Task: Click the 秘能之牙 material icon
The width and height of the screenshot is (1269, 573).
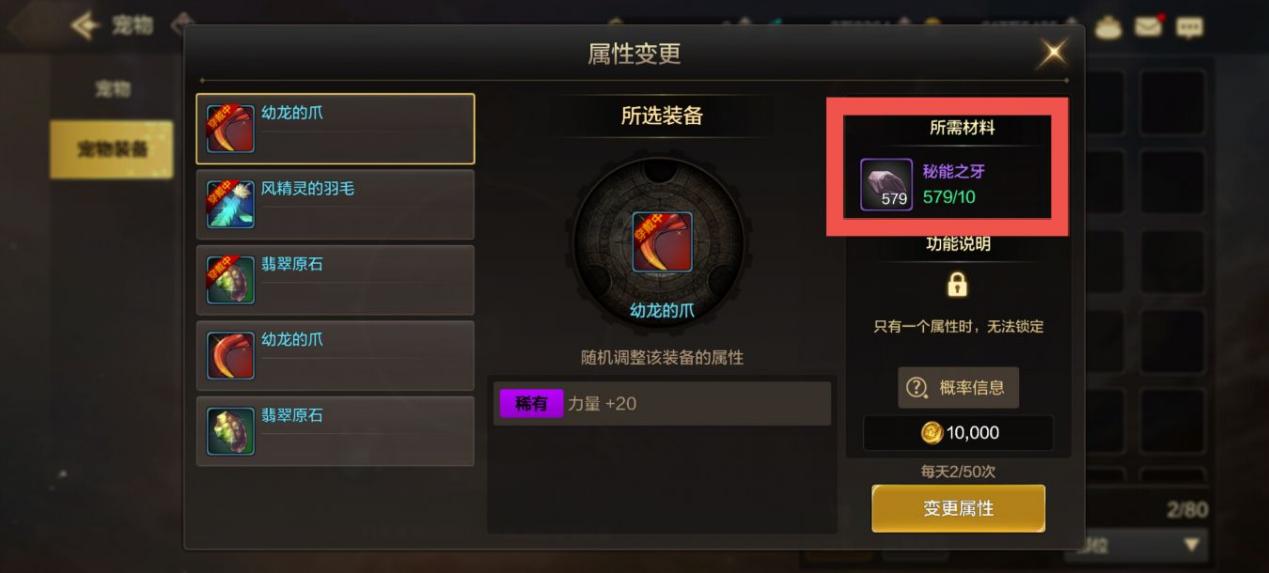Action: click(x=886, y=184)
